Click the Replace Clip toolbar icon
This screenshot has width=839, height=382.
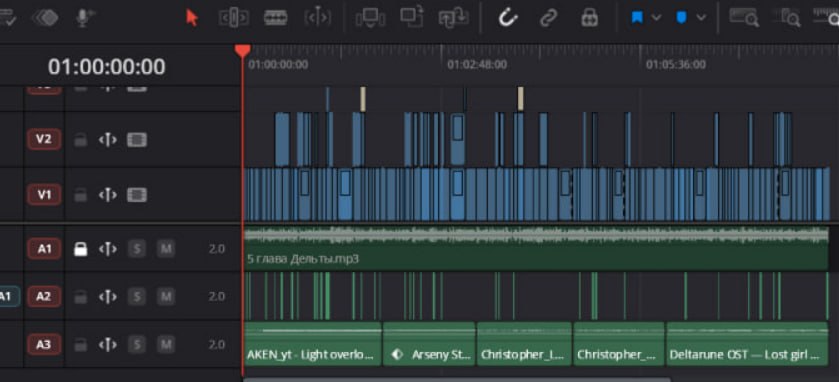[x=453, y=18]
